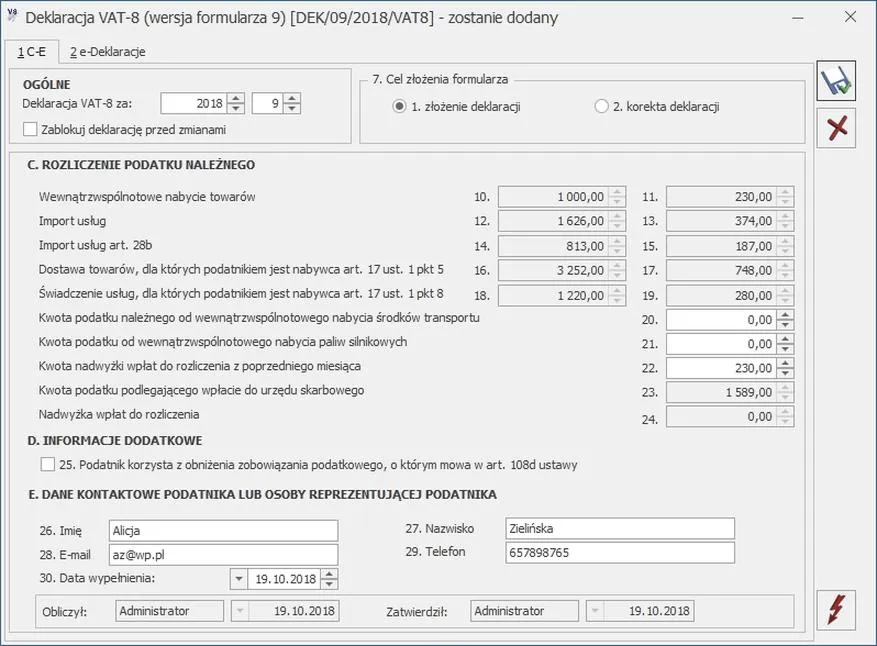
Task: Click the Data wypełnienia date 19.10.2018
Action: coord(285,579)
